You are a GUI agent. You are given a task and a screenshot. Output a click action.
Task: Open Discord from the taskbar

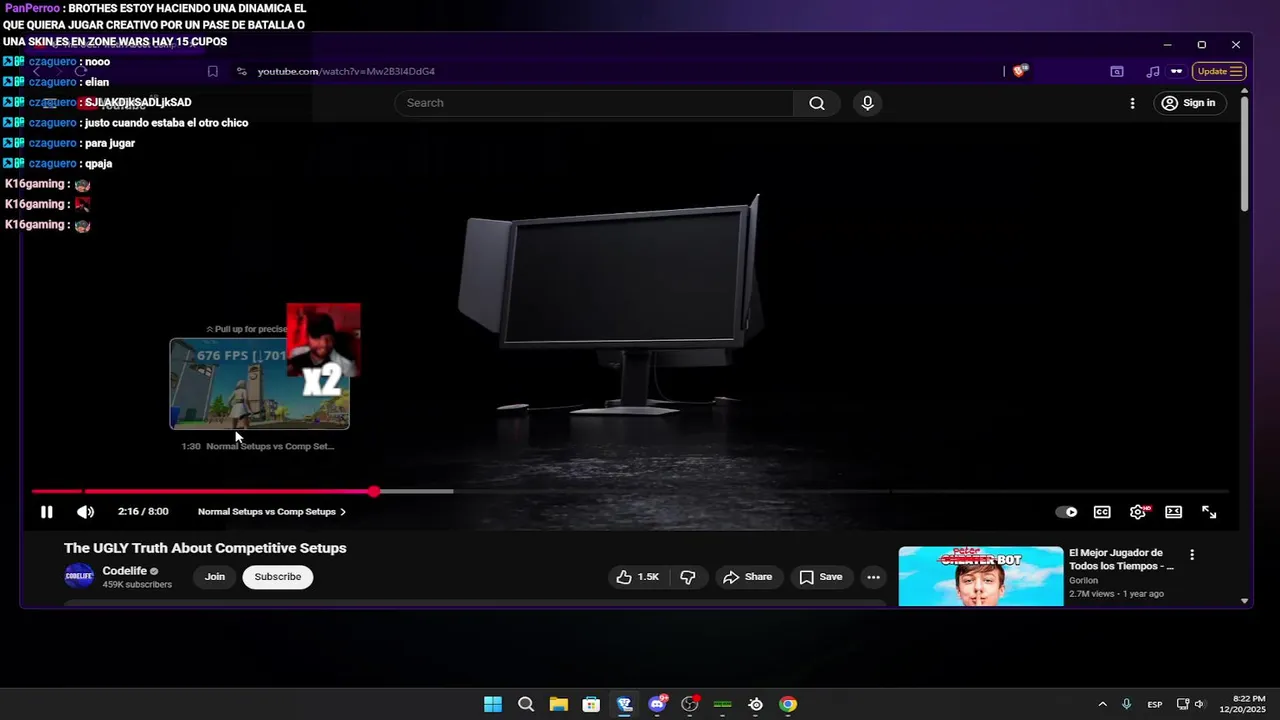pyautogui.click(x=657, y=704)
